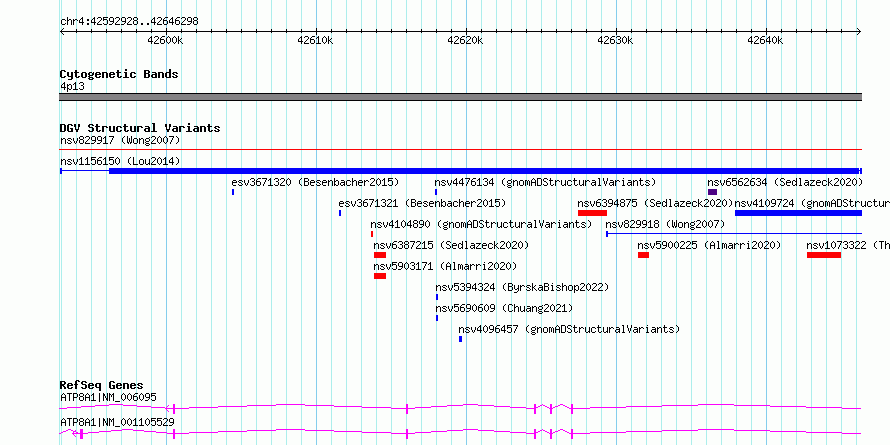Click the red nsv5903171 variant block
The width and height of the screenshot is (890, 445).
(380, 276)
